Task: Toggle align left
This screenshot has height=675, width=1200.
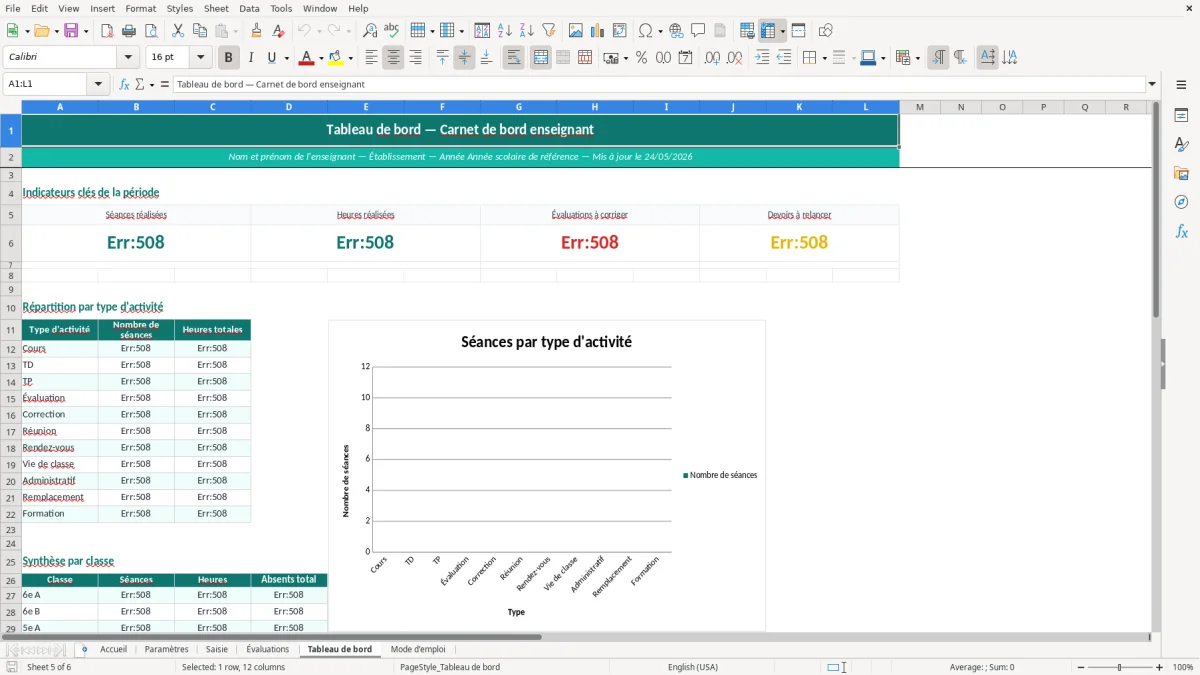Action: [x=371, y=58]
